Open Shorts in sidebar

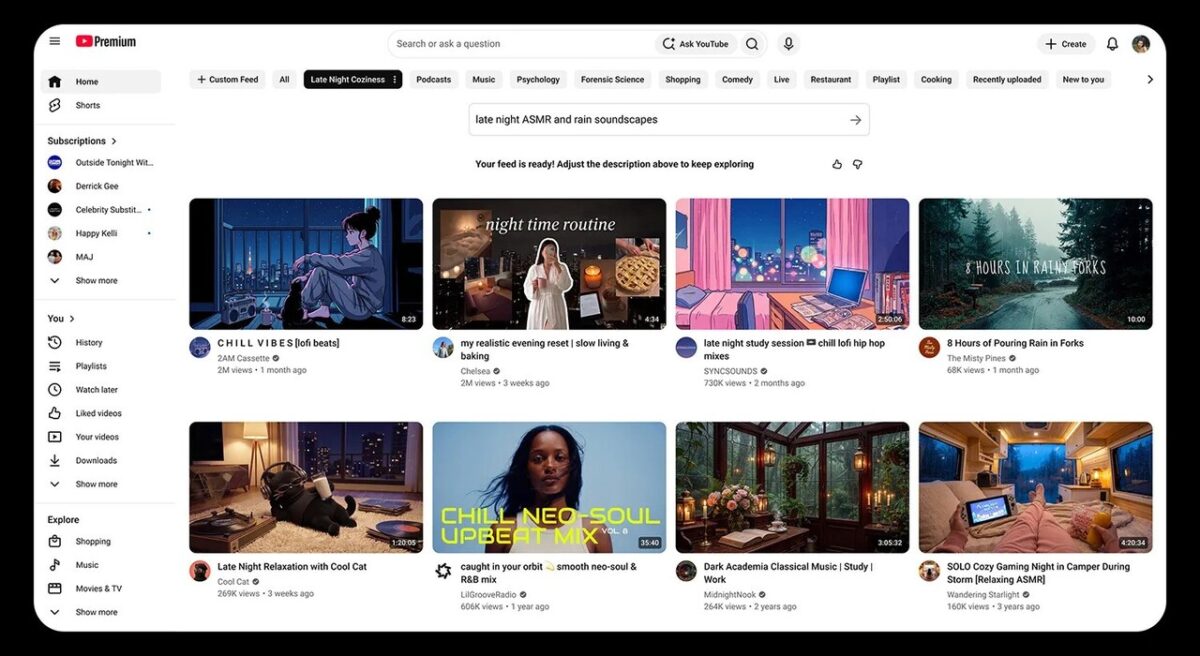(x=100, y=105)
